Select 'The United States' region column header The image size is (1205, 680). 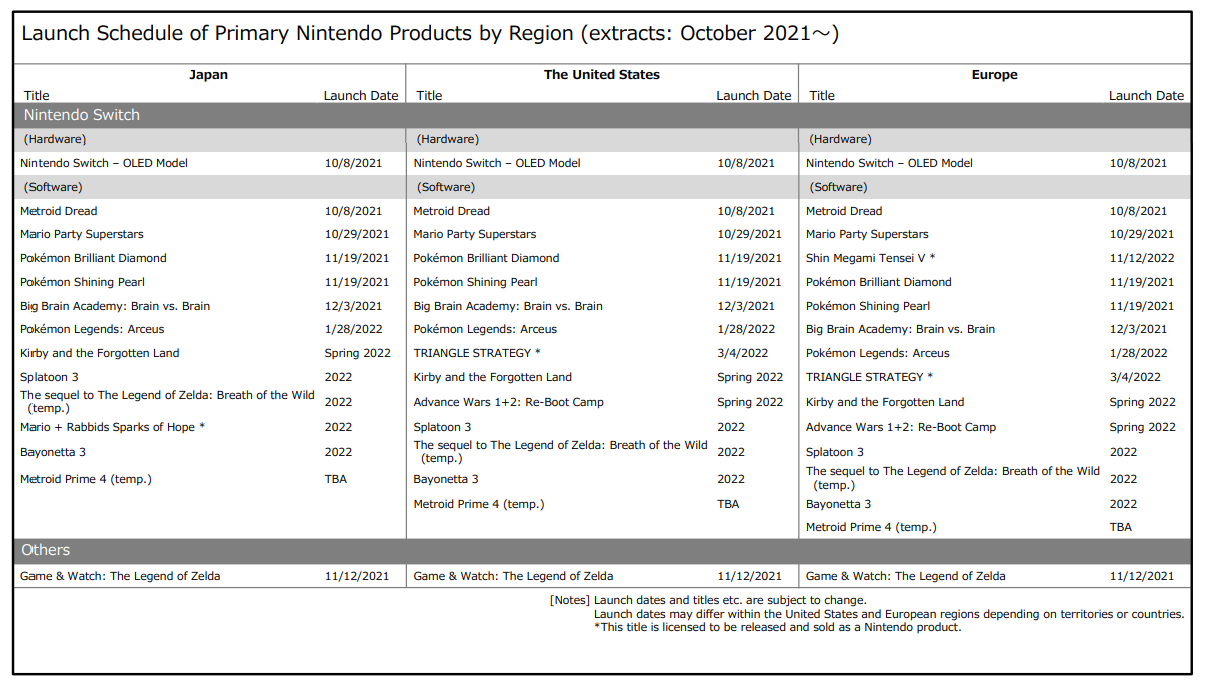click(602, 75)
